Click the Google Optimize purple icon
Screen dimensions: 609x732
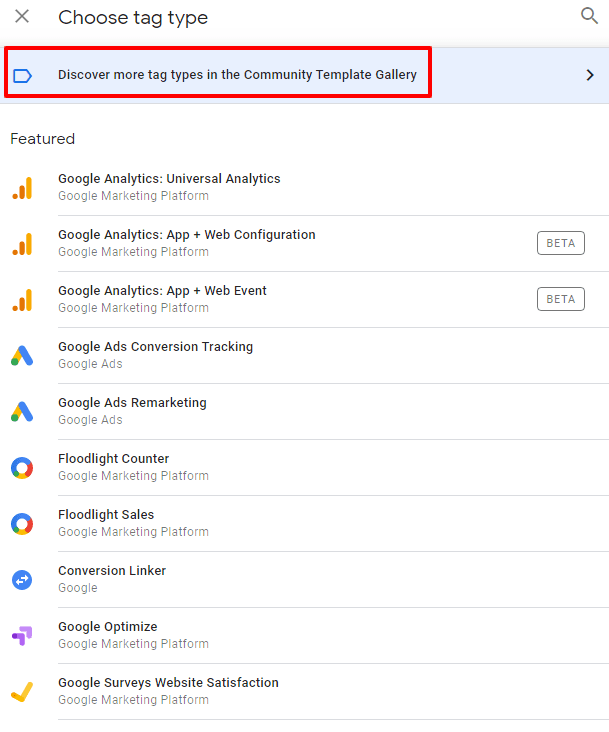[x=22, y=636]
